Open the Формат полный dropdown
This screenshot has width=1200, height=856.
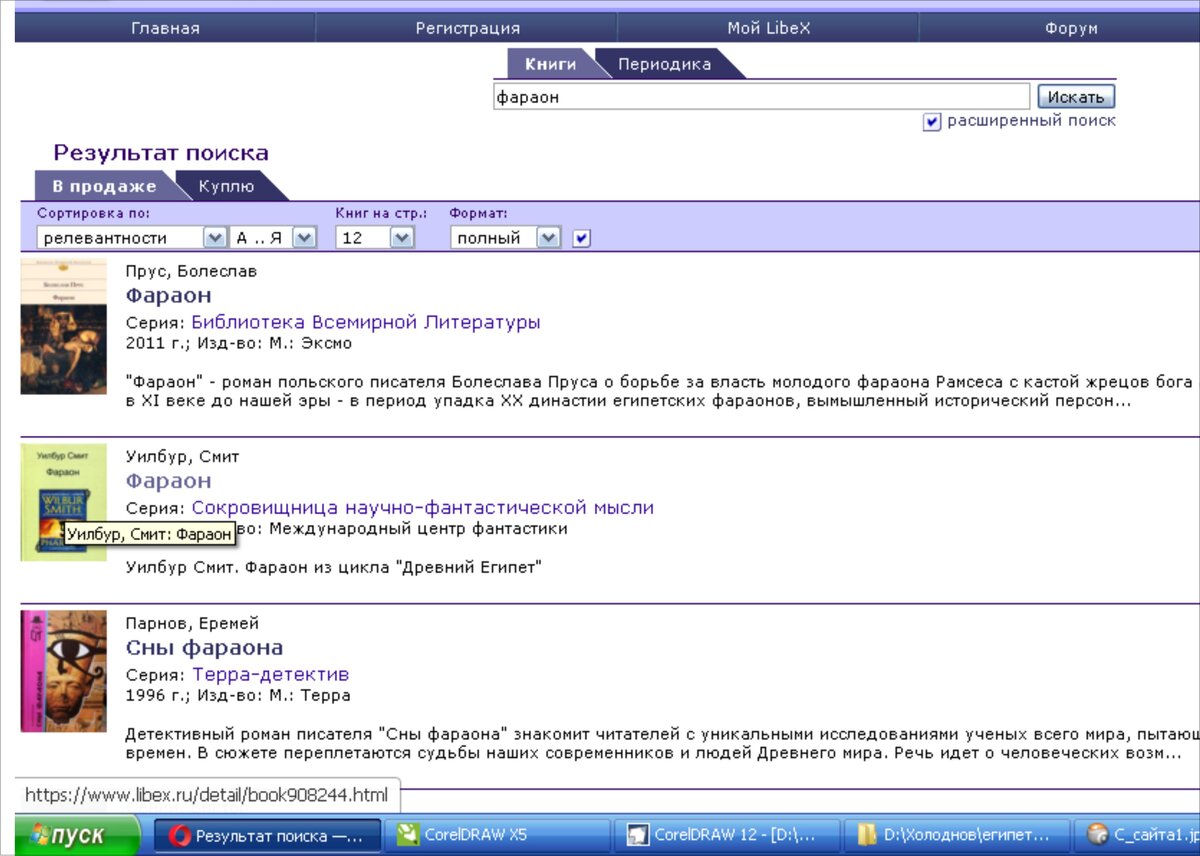pyautogui.click(x=548, y=238)
